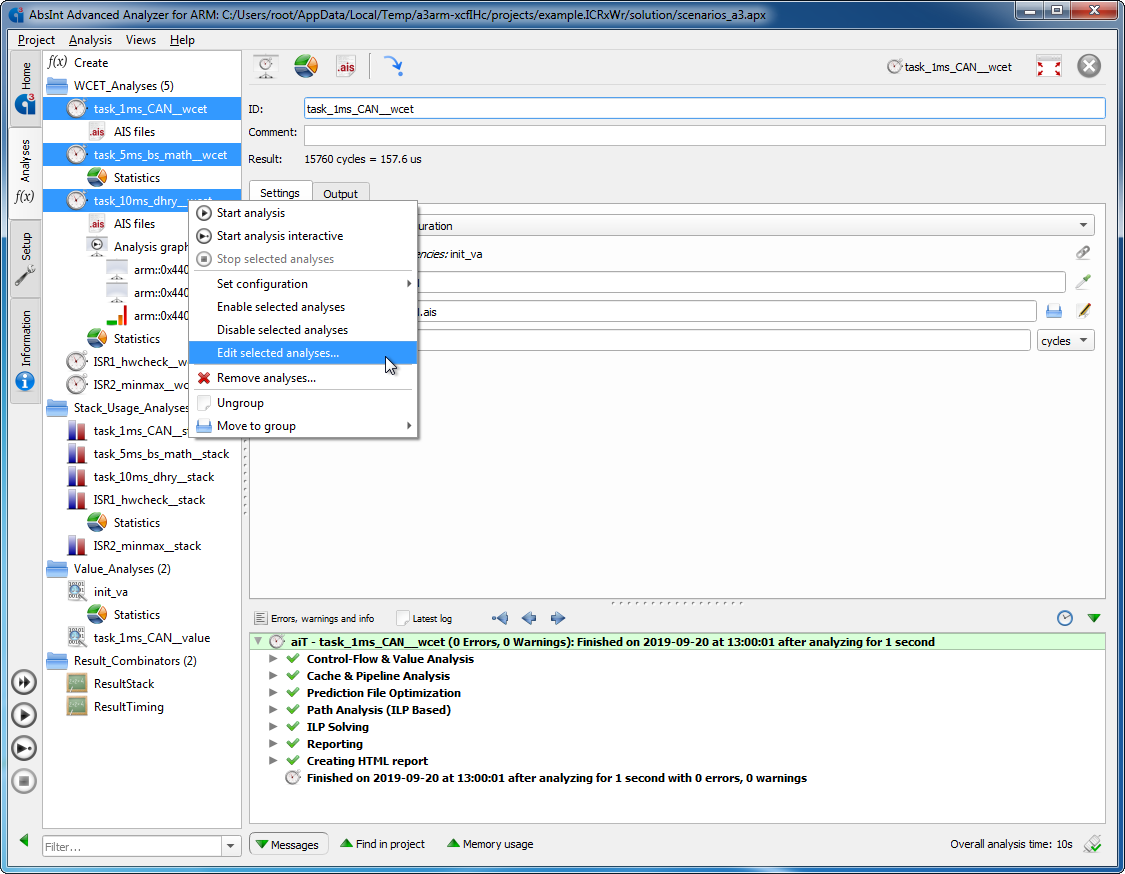
Task: Choose Start analysis from context menu
Action: (x=303, y=213)
